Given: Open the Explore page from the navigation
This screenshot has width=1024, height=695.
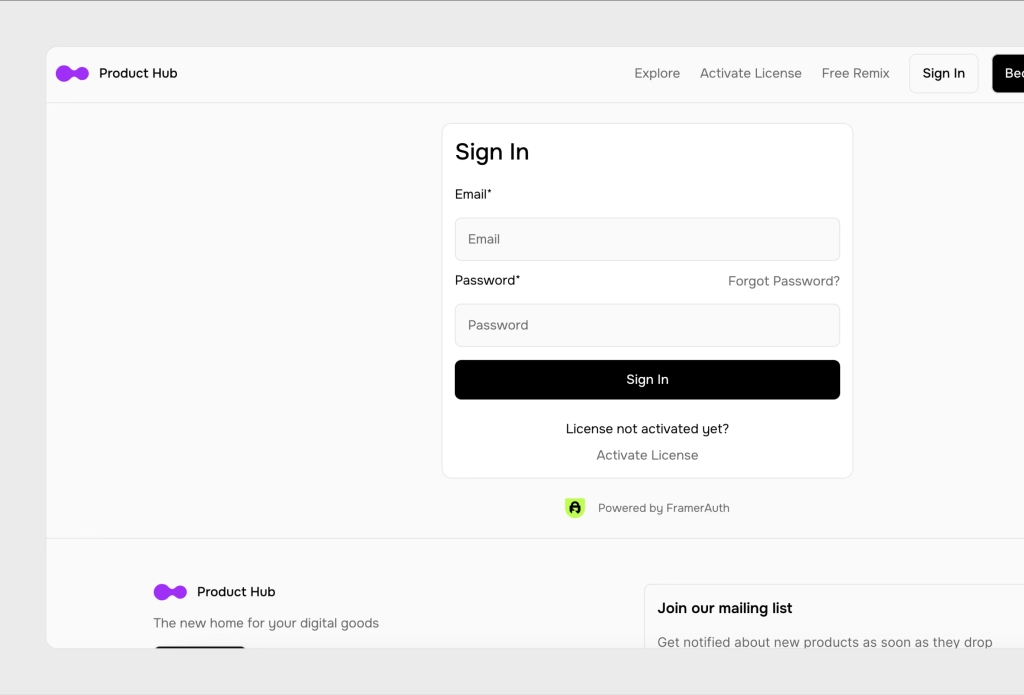Looking at the screenshot, I should [656, 73].
